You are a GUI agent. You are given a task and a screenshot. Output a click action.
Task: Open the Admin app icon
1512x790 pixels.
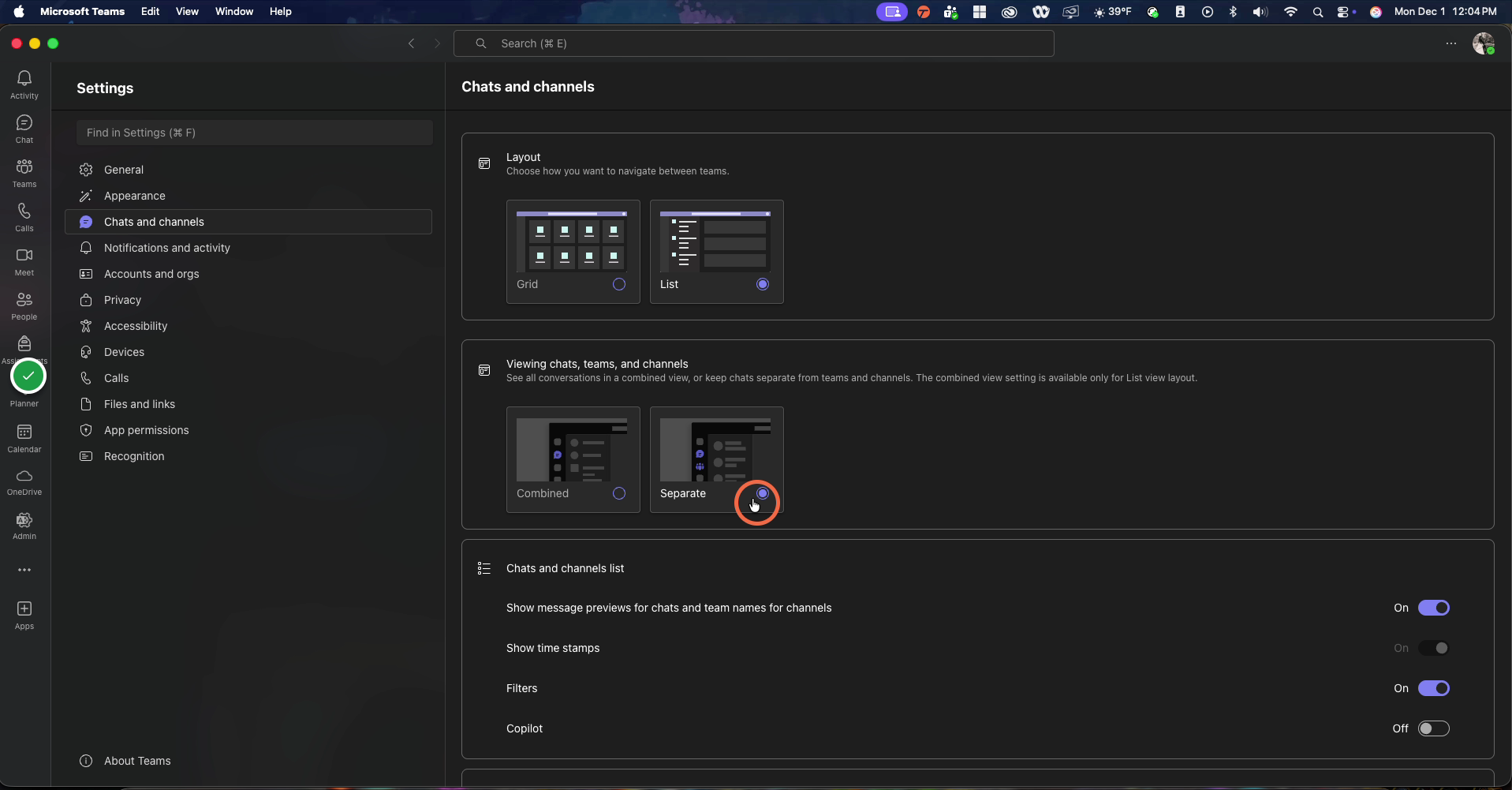[24, 526]
